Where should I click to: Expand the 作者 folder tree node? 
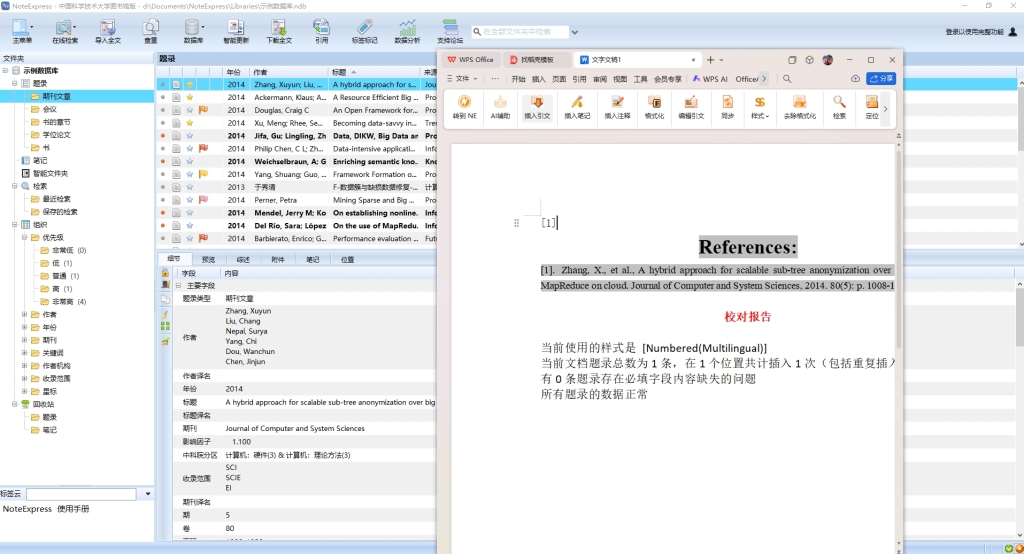[x=25, y=315]
